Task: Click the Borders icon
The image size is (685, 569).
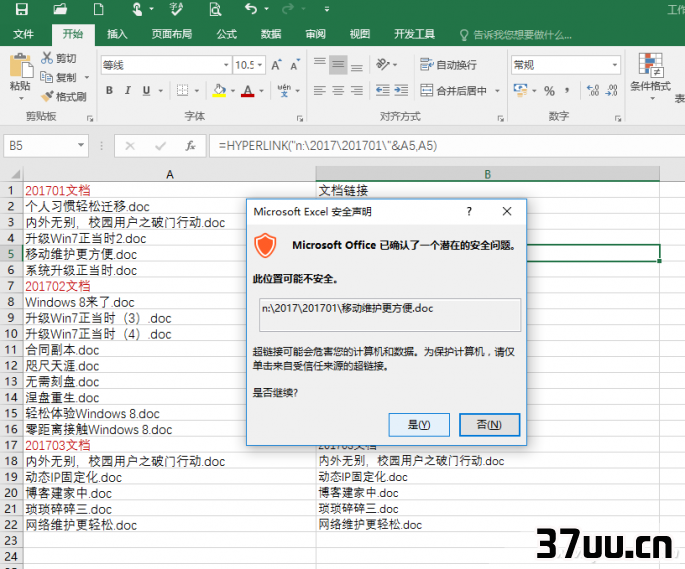Action: click(x=182, y=90)
